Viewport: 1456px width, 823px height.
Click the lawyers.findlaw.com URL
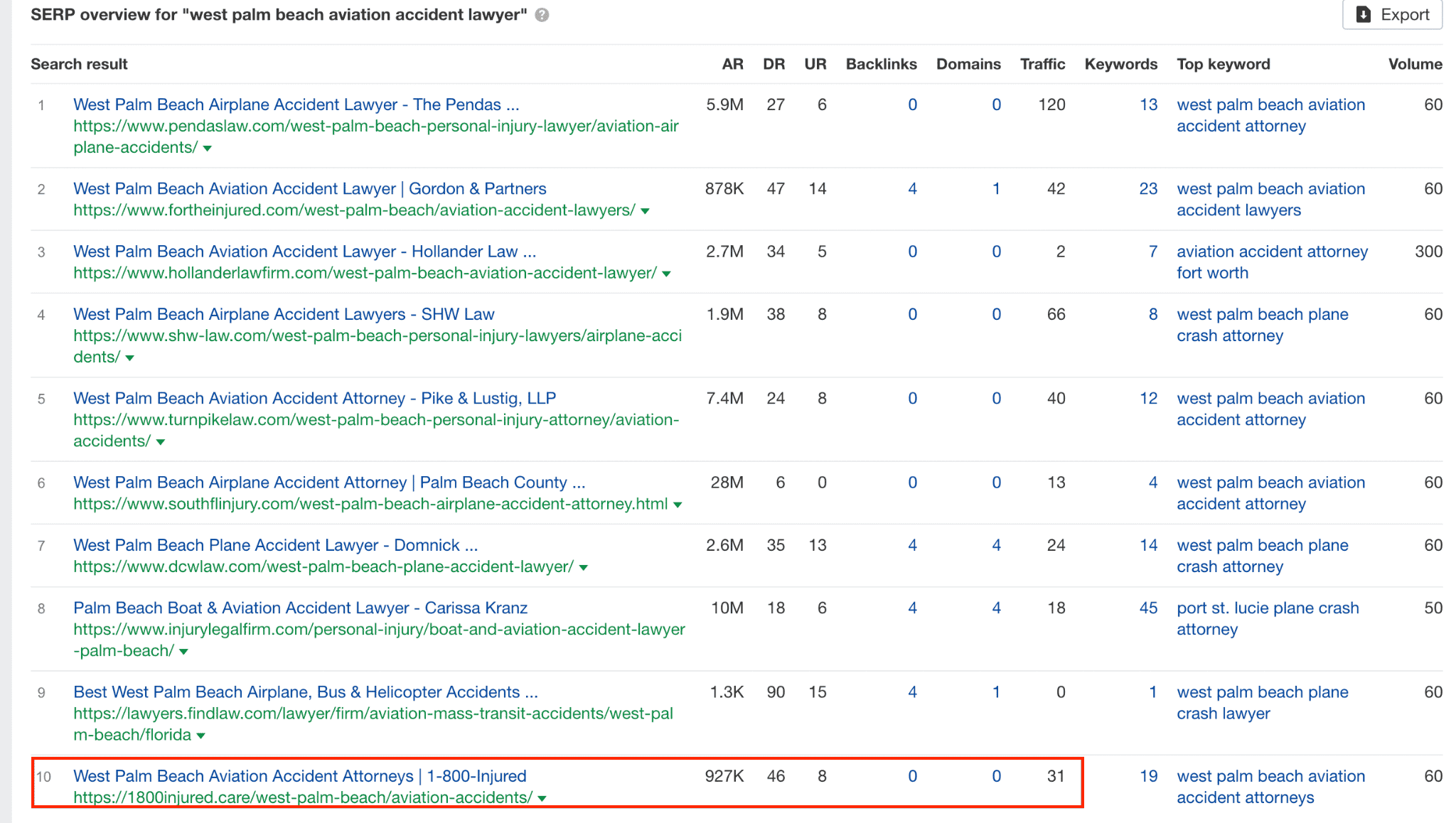[x=373, y=724]
